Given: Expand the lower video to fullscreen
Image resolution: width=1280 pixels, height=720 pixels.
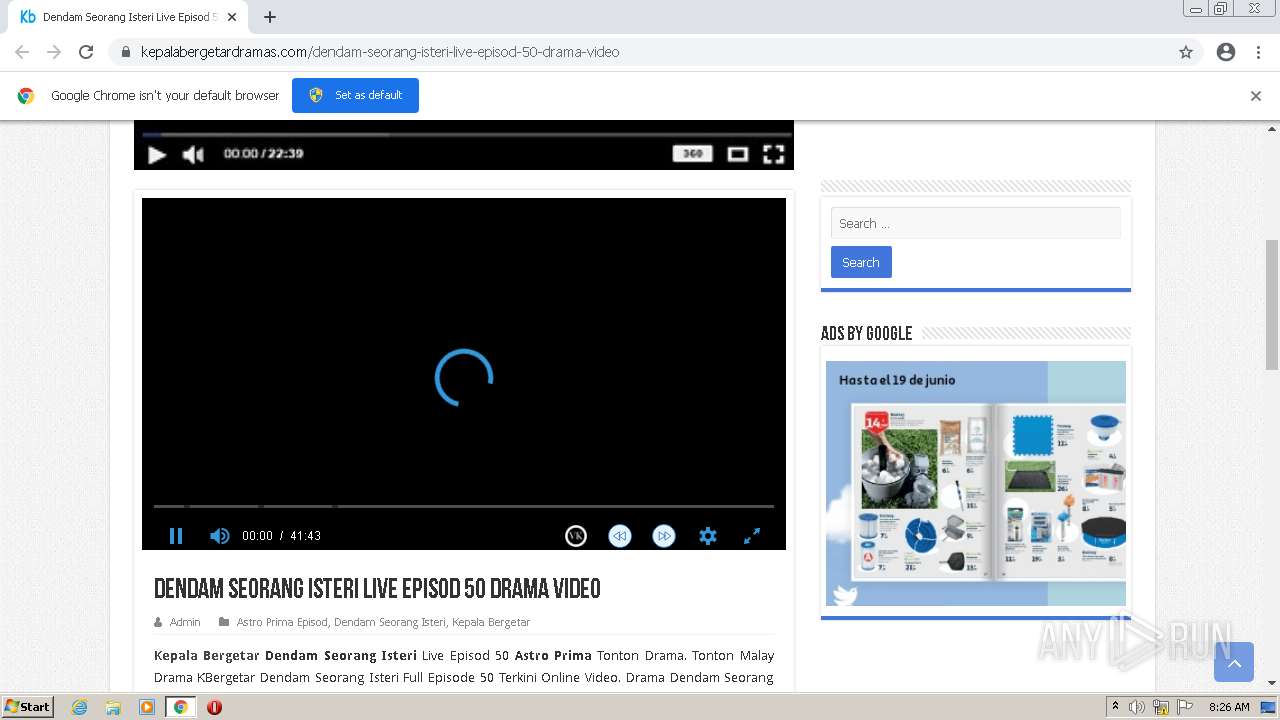Looking at the screenshot, I should point(752,536).
